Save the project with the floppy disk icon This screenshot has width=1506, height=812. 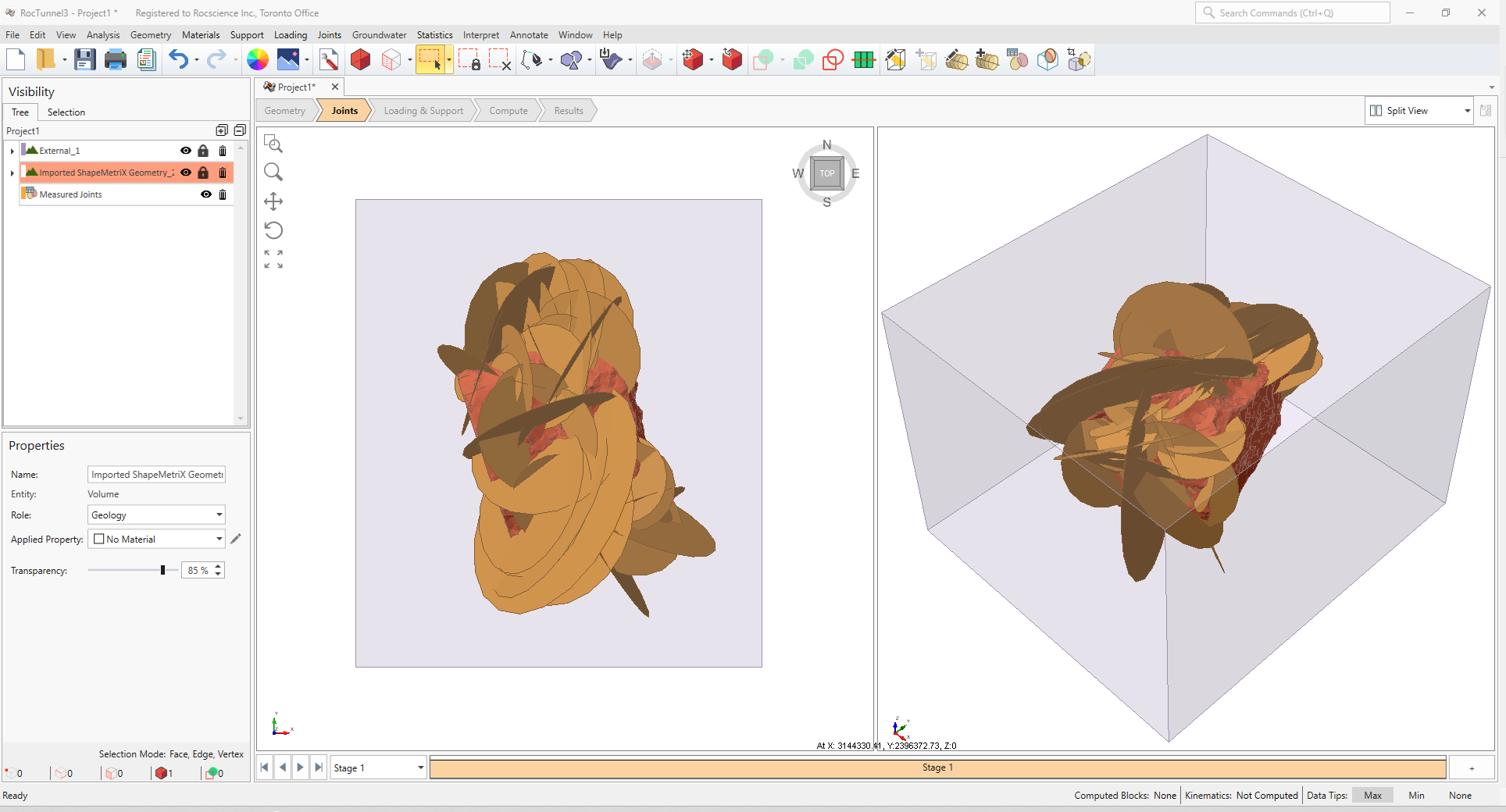pos(84,59)
